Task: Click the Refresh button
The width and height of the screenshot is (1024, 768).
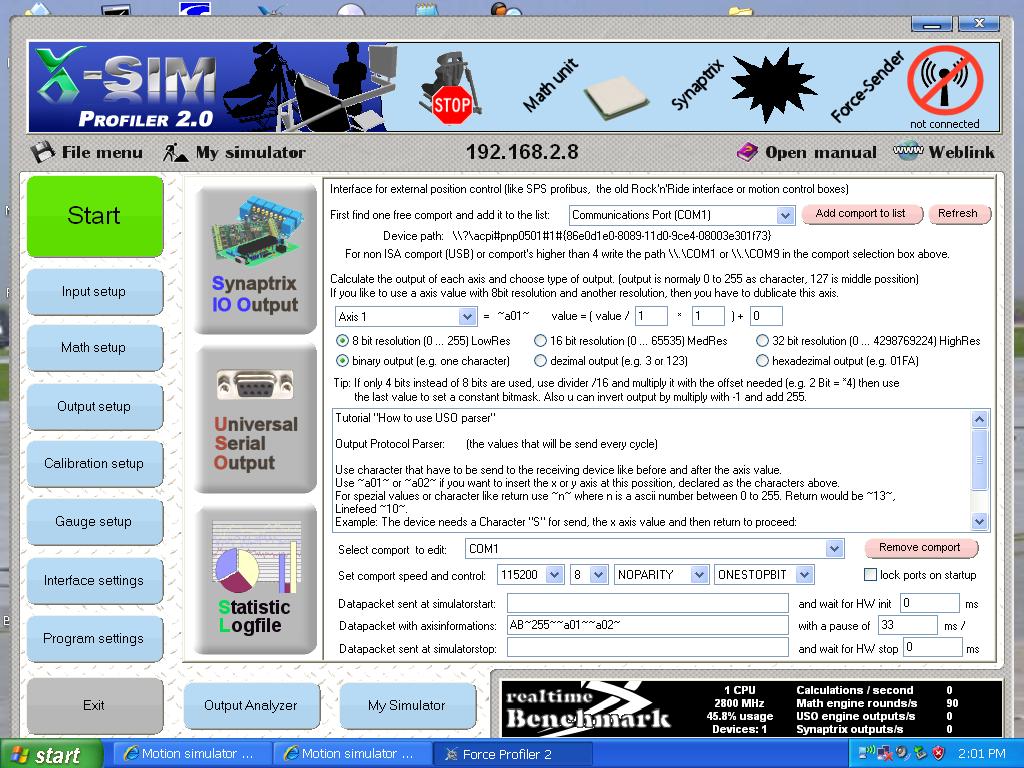Action: 958,214
